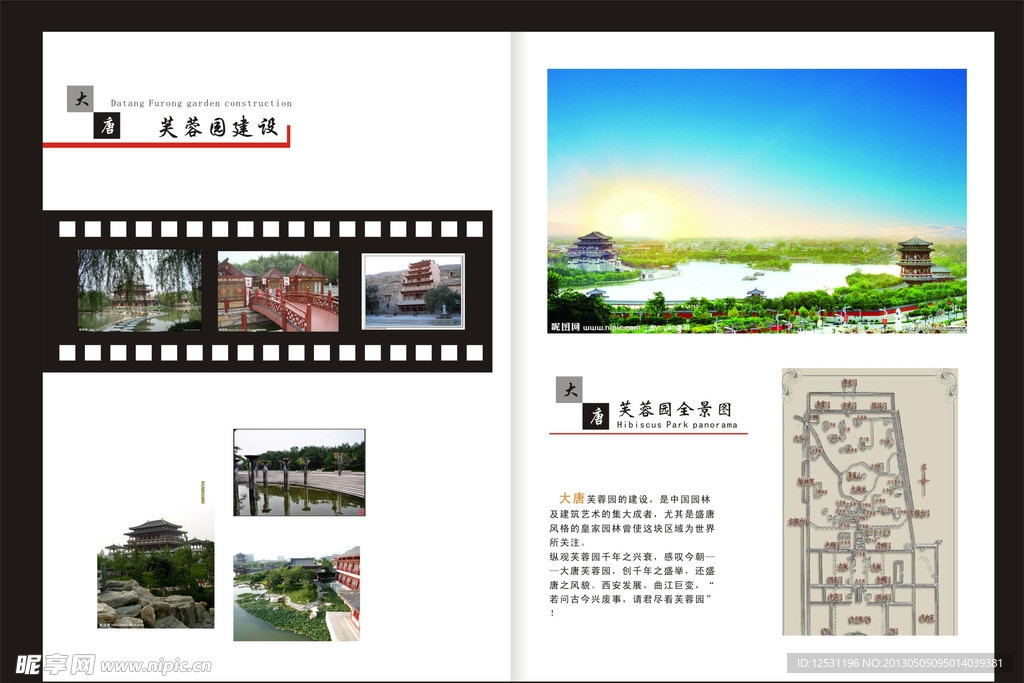Open the large sunset panorama image
Viewport: 1024px width, 683px height.
(756, 200)
